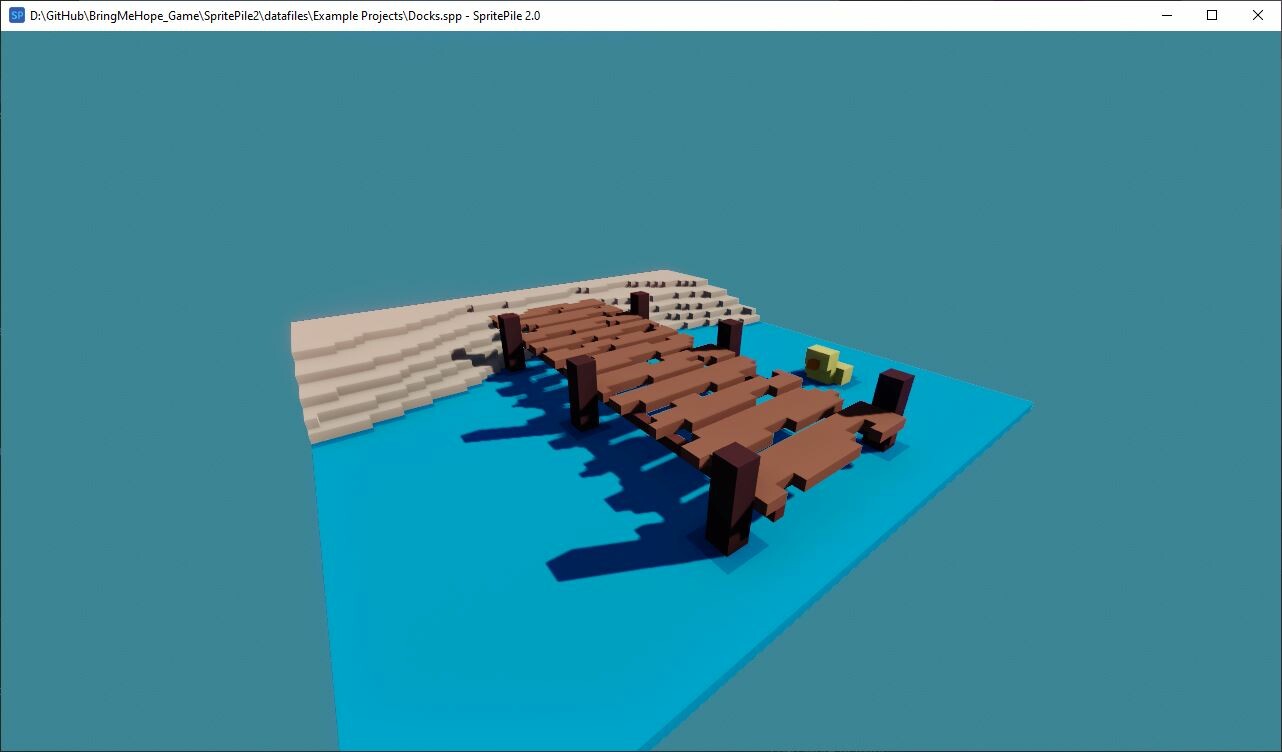
Task: Maximize the SpritePile window
Action: [x=1211, y=15]
